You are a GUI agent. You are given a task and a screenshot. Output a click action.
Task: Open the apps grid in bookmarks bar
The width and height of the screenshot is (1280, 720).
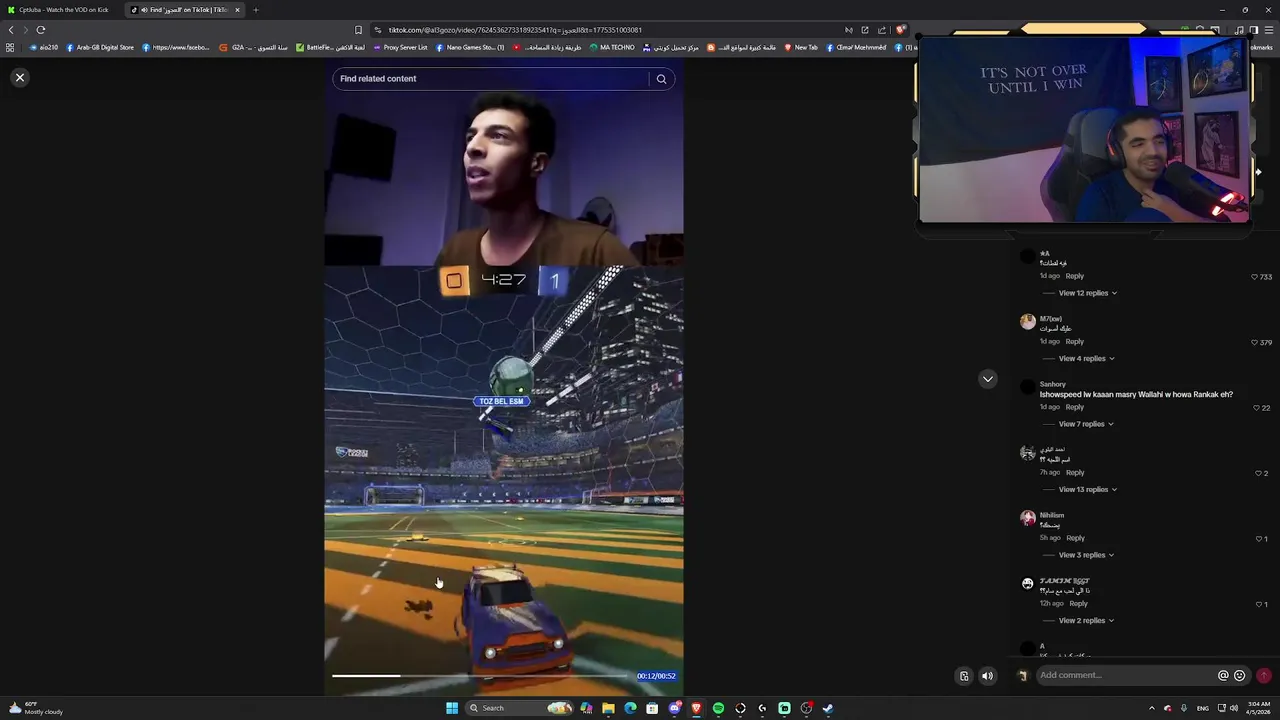pyautogui.click(x=10, y=47)
